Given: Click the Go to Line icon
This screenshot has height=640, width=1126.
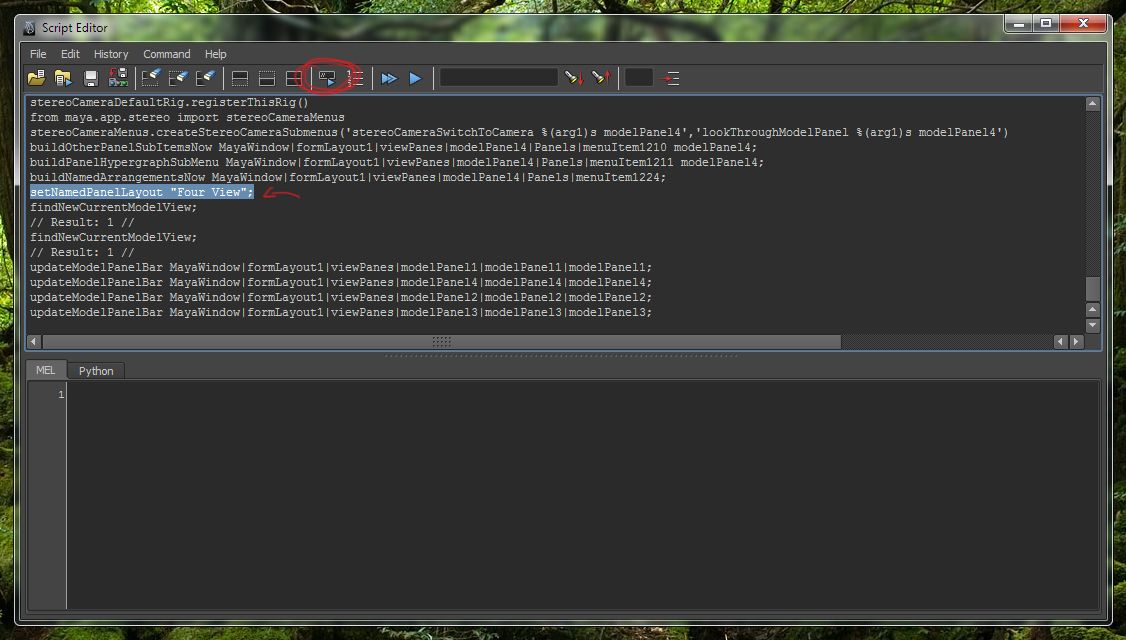Looking at the screenshot, I should (670, 78).
